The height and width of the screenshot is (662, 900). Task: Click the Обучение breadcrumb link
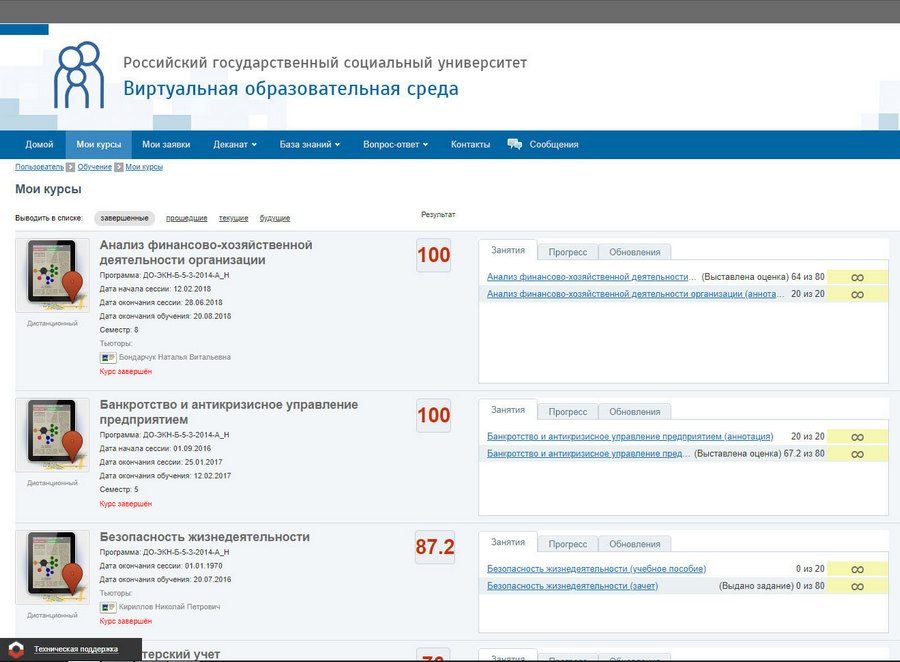click(94, 167)
